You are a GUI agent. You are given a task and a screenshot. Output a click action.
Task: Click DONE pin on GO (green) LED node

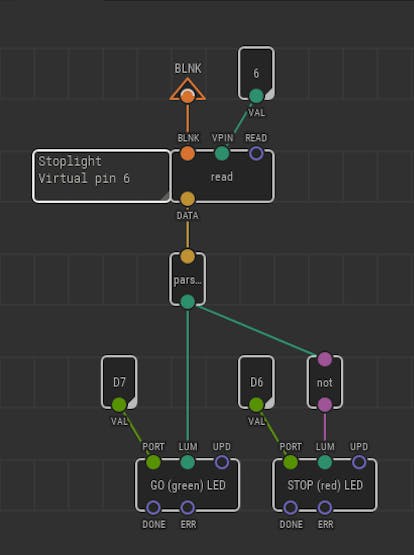153,508
